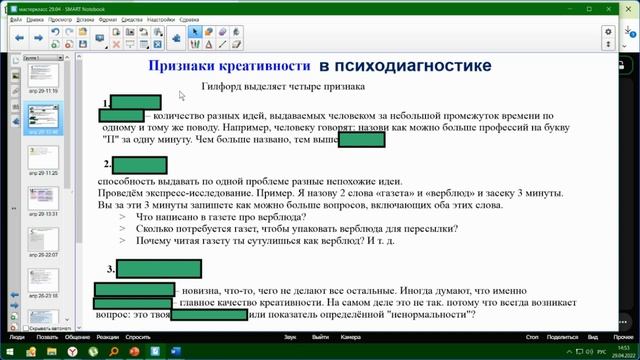Reveal hidden word after '1.' green box
Screen dimensions: 640x360
click(x=136, y=102)
